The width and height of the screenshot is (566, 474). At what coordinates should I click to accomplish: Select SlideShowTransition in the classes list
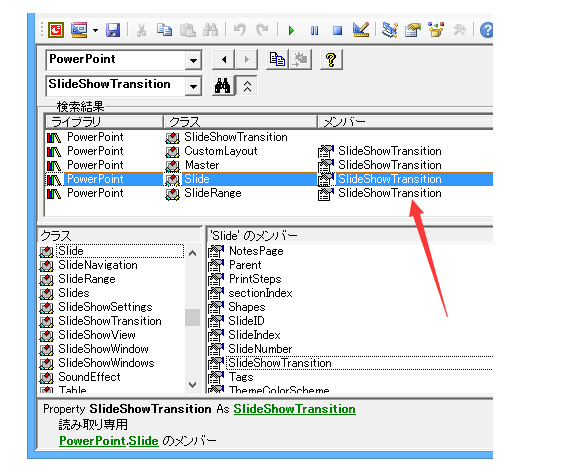click(111, 321)
